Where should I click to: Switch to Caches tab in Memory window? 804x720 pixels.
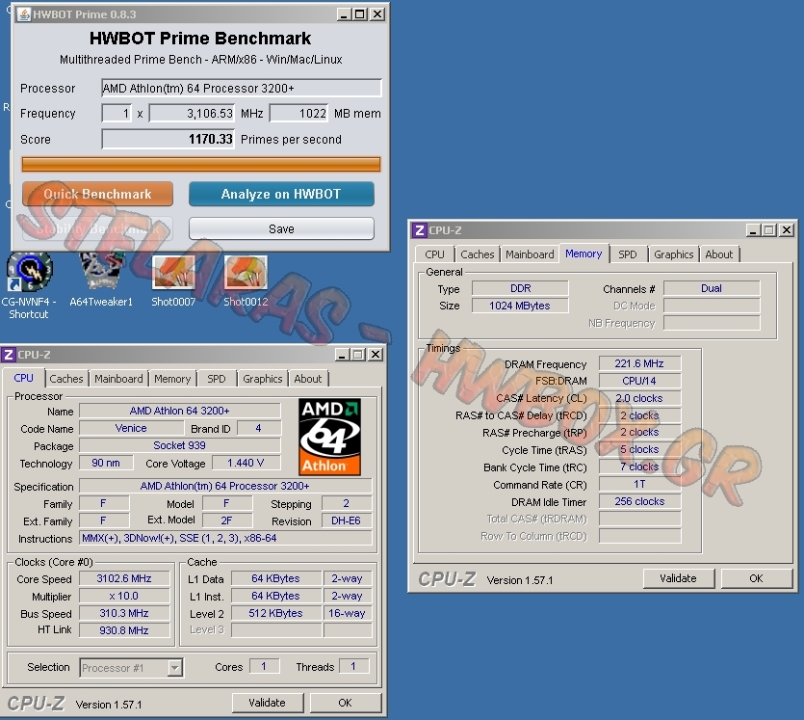click(x=477, y=254)
